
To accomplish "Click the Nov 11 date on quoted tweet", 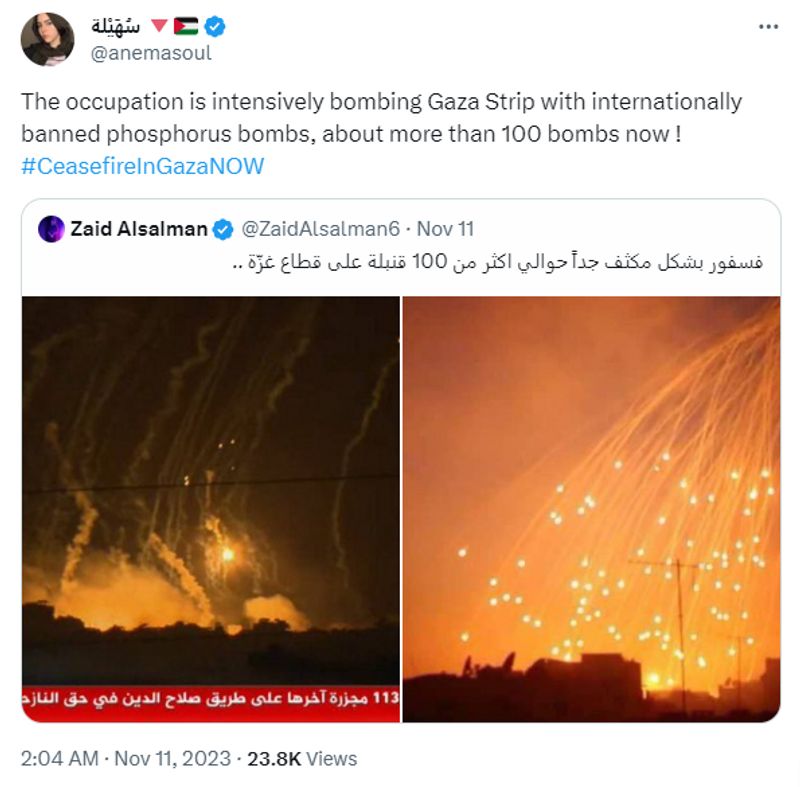I will pyautogui.click(x=445, y=229).
